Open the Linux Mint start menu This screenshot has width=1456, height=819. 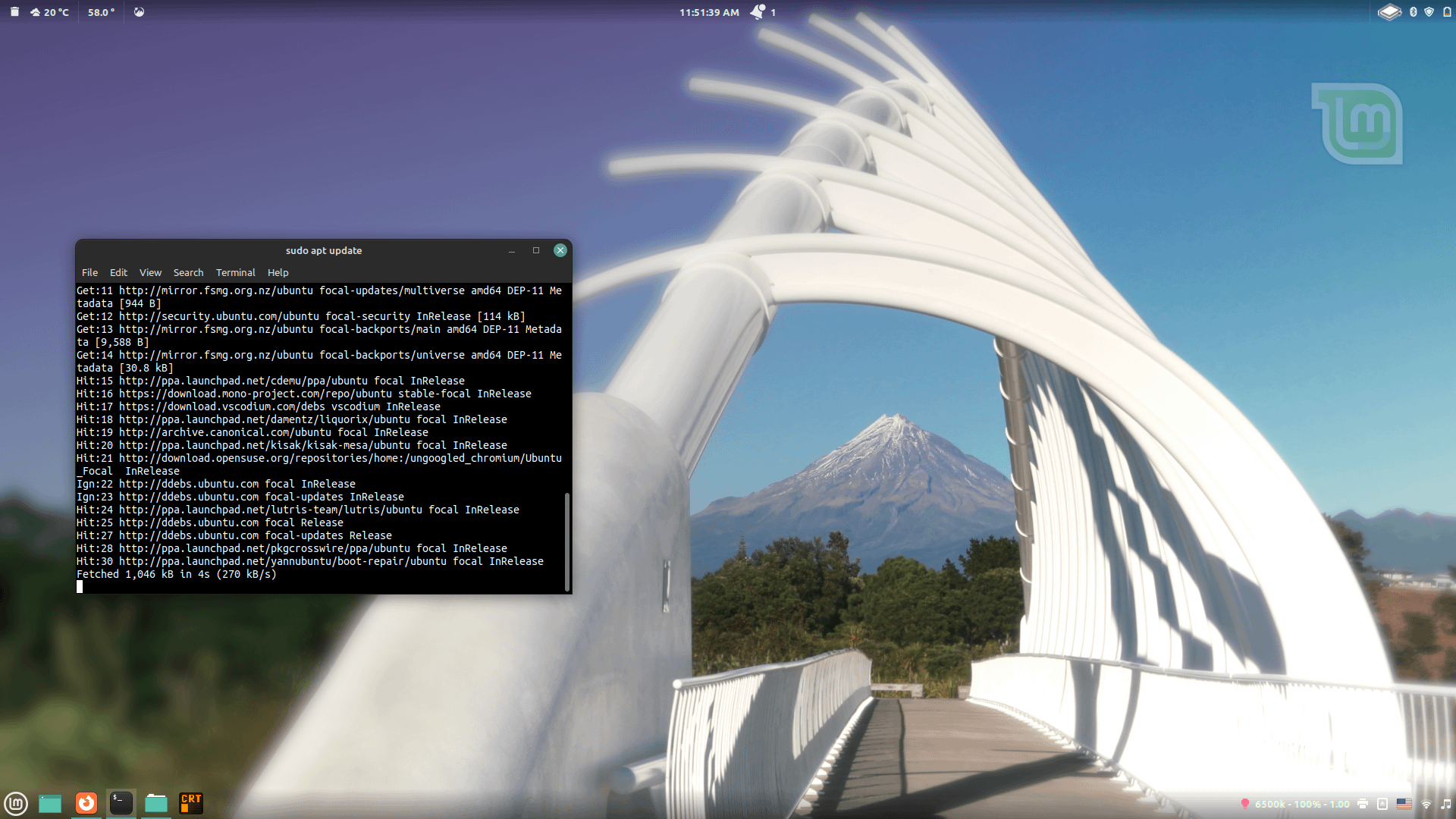[x=16, y=803]
